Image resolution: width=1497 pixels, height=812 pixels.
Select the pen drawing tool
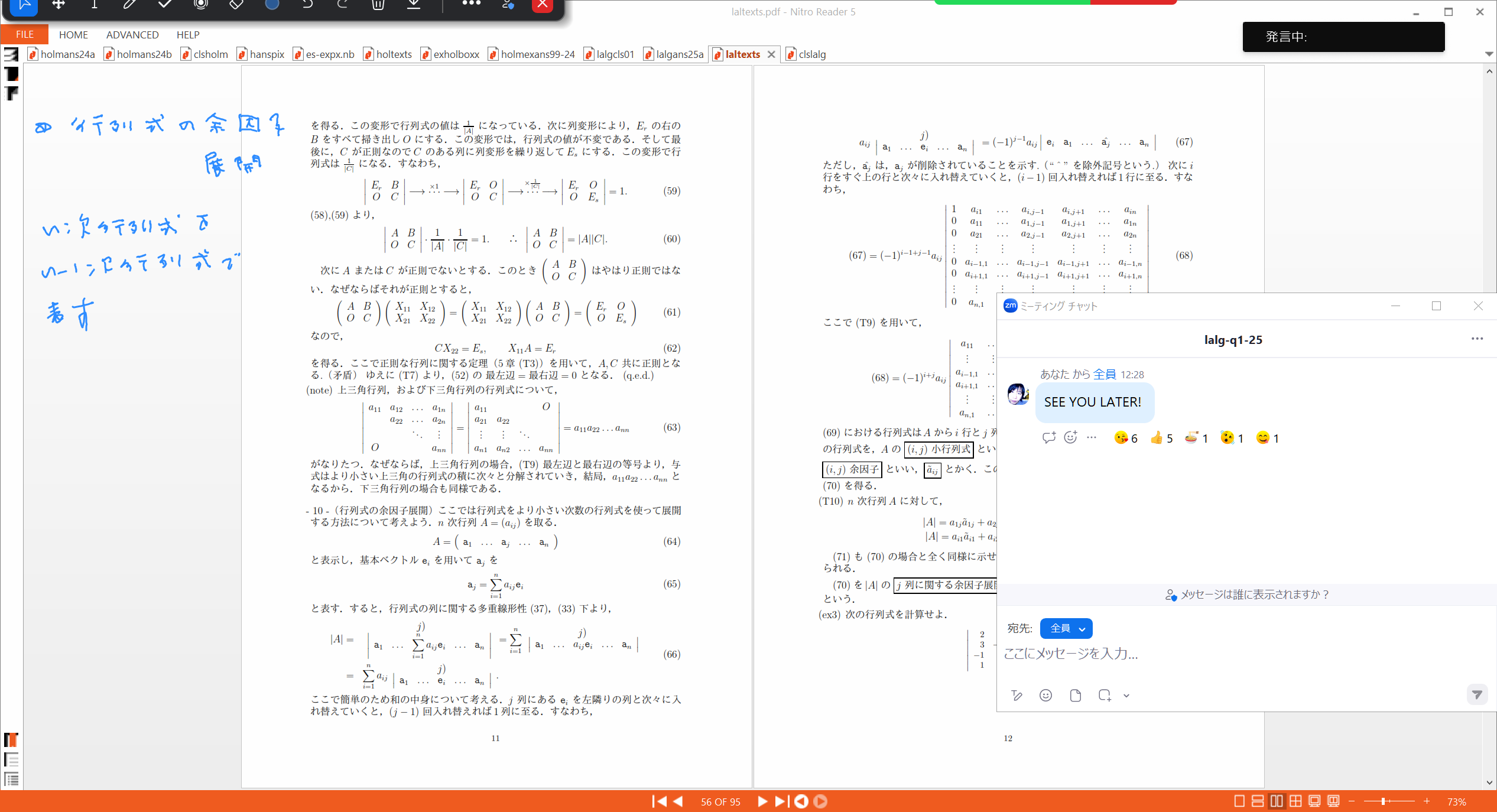(129, 5)
